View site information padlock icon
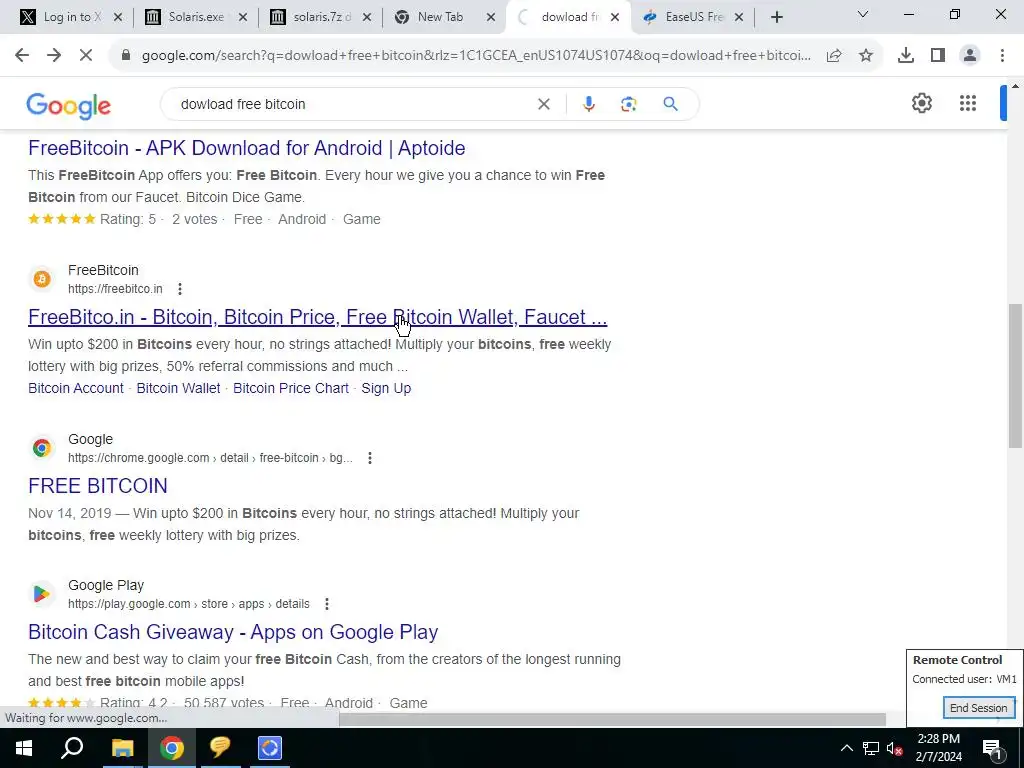1024x768 pixels. tap(126, 56)
